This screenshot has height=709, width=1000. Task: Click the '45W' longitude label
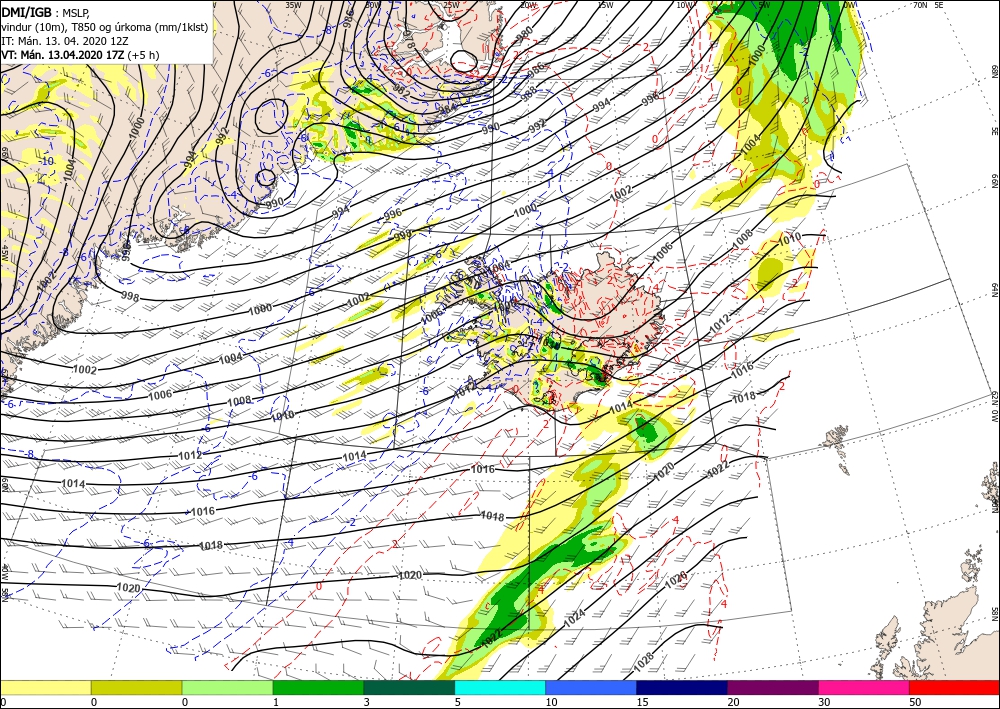4,253
